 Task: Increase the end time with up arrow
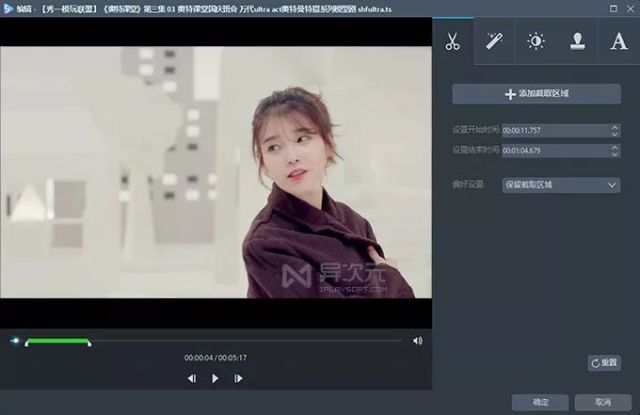tap(615, 147)
